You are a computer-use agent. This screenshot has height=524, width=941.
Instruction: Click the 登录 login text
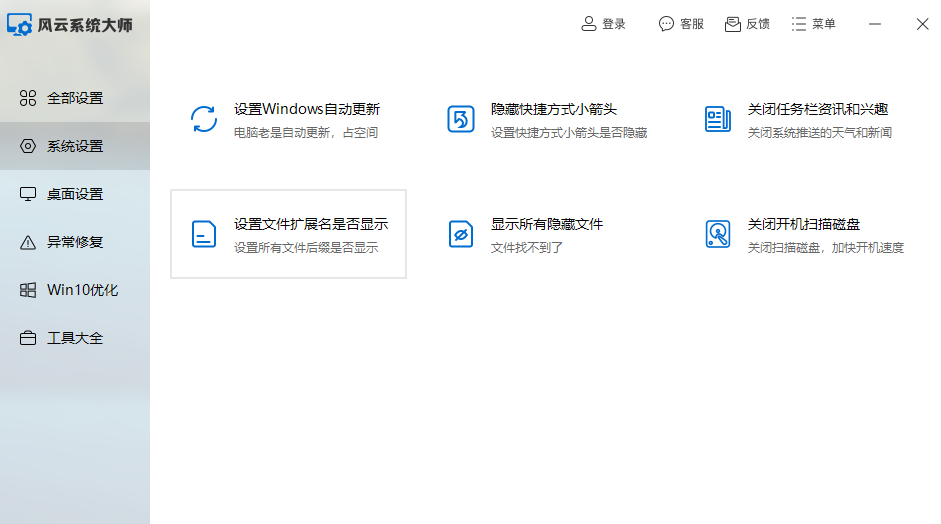pos(614,24)
